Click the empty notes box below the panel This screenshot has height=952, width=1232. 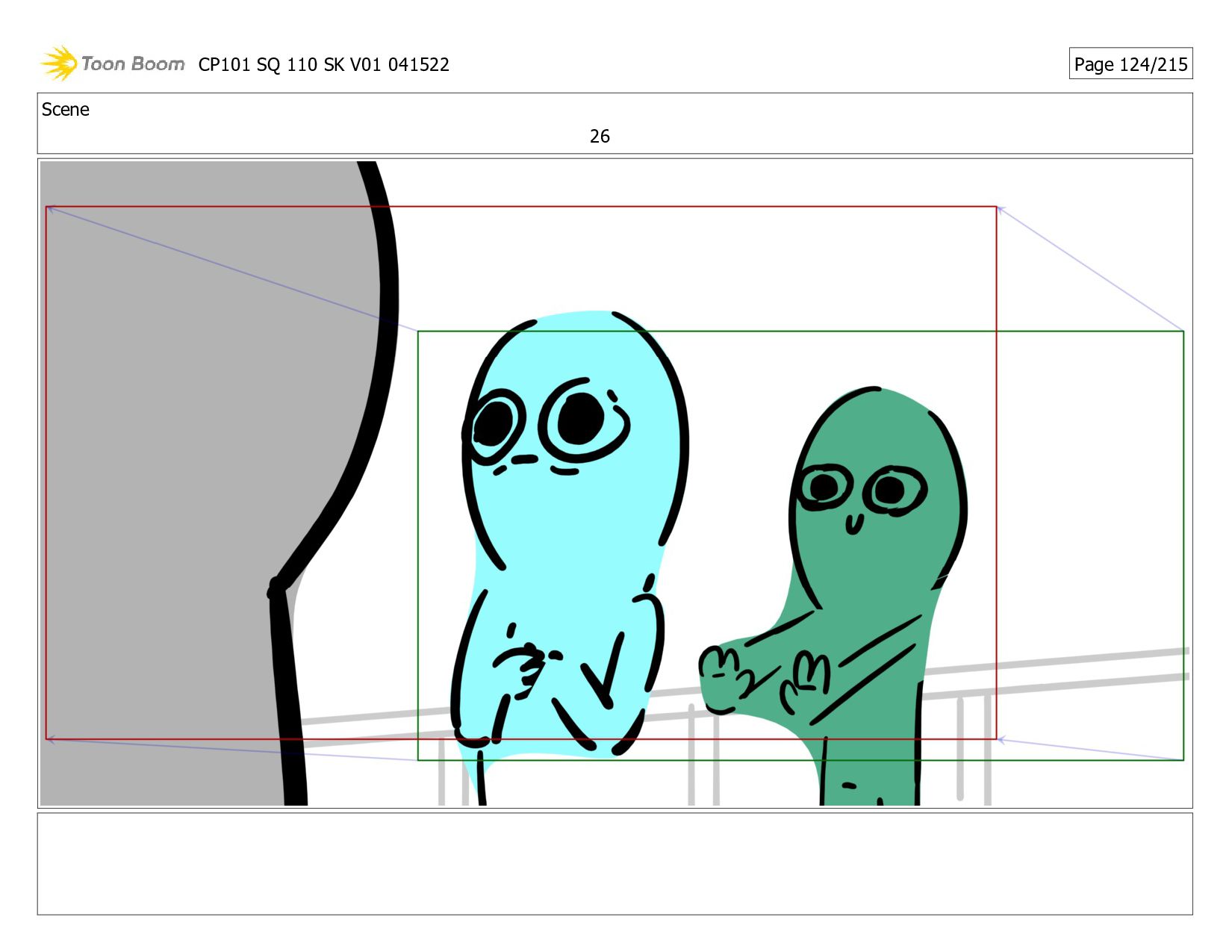[x=615, y=864]
